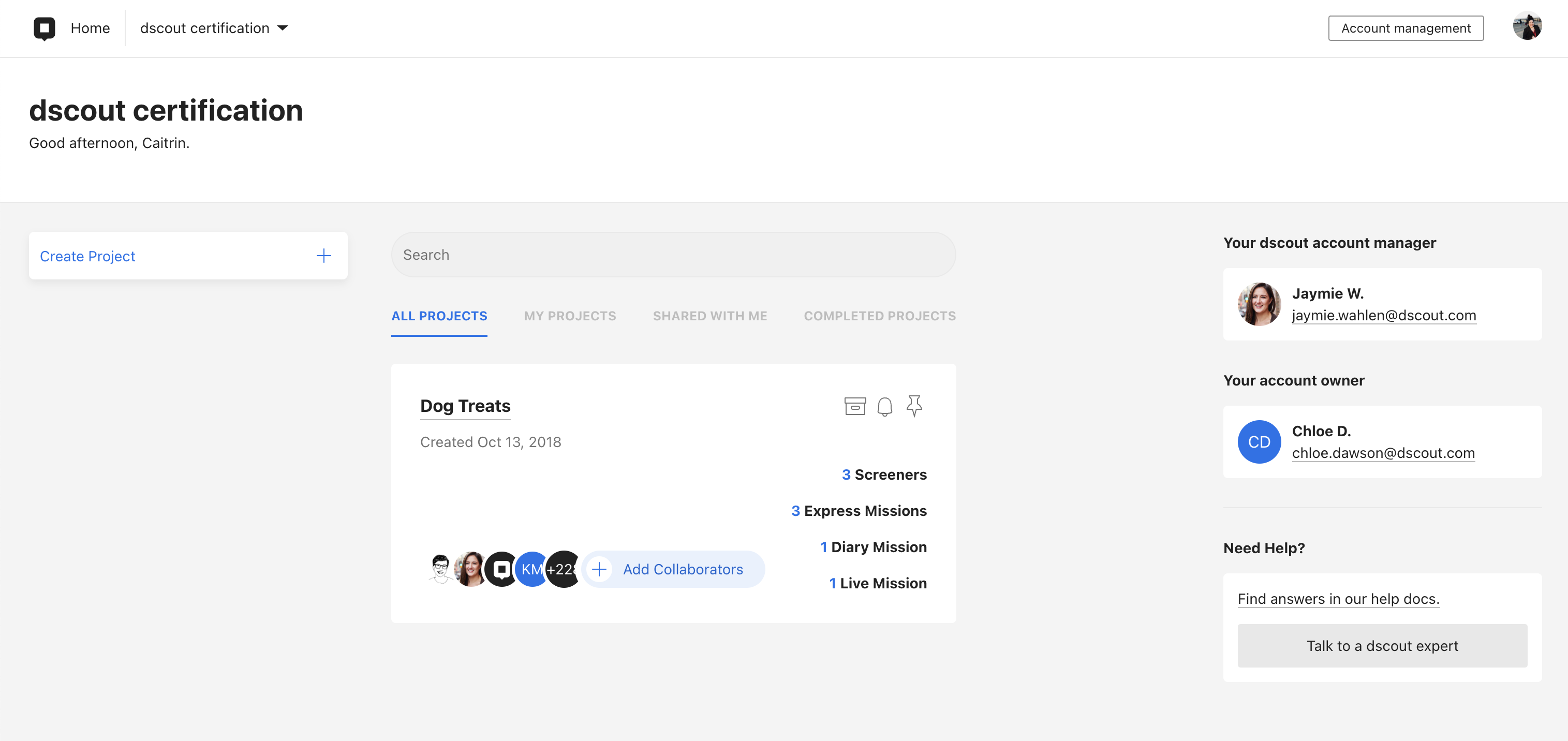Switch to the My Projects tab
This screenshot has width=1568, height=741.
570,316
